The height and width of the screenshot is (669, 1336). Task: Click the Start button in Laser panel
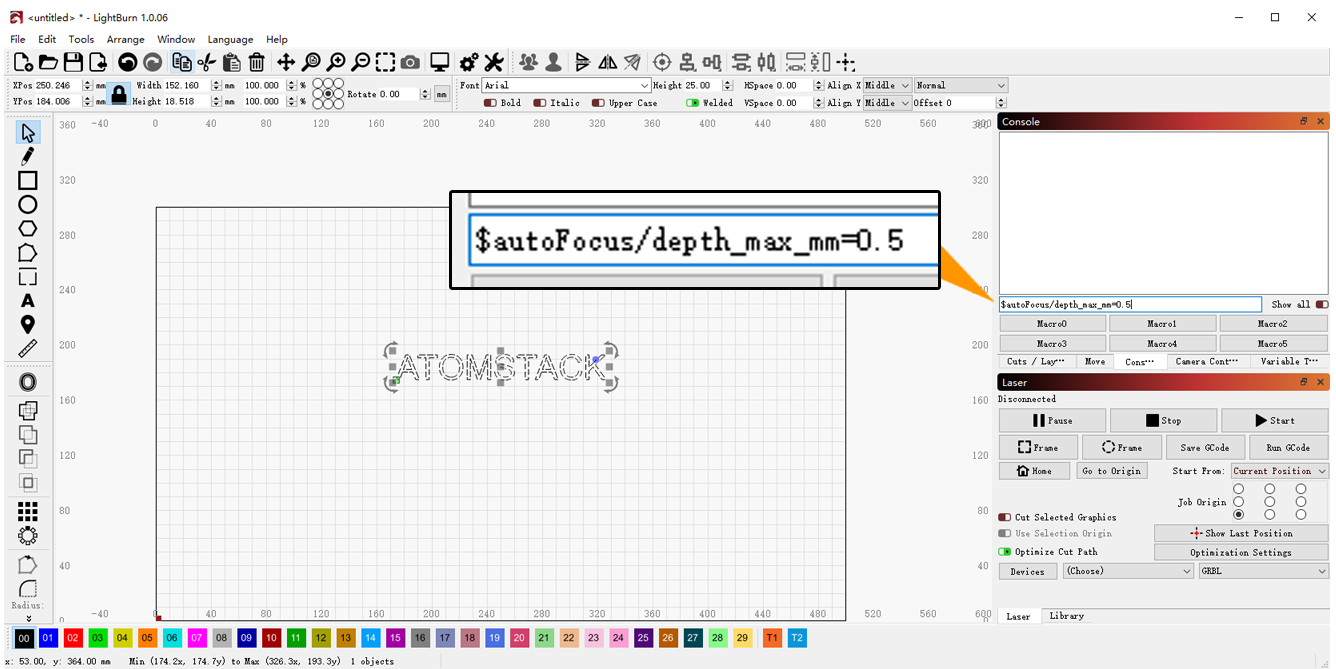[1275, 420]
